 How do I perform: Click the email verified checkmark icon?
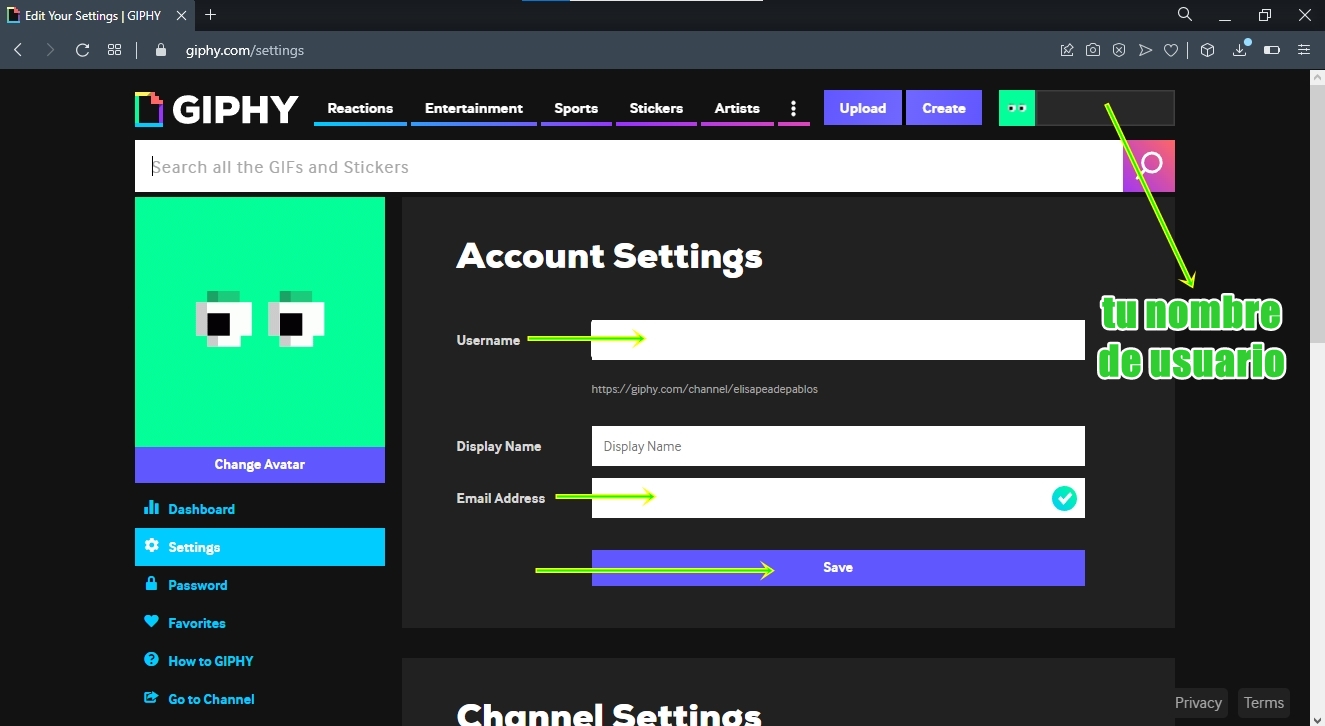[1064, 498]
